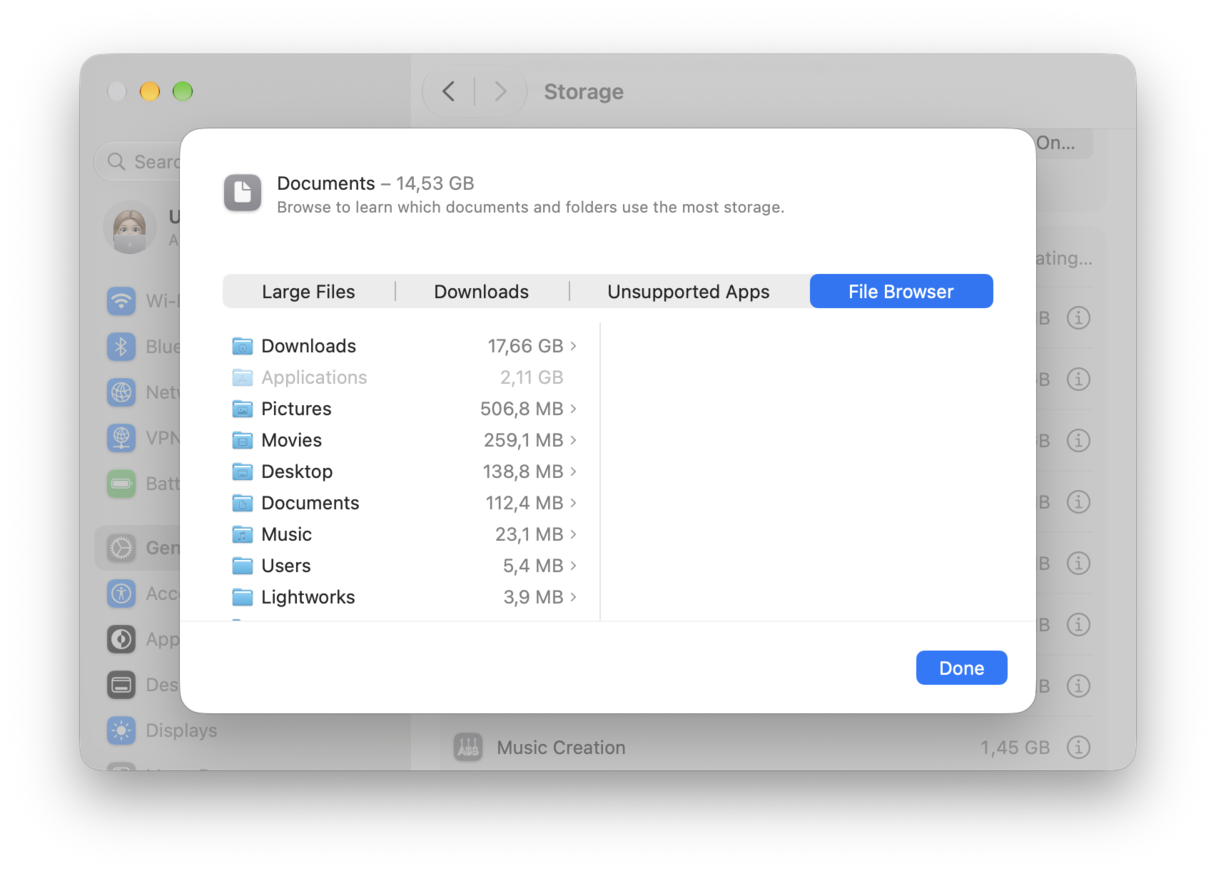Expand the Pictures folder chevron

(x=573, y=409)
